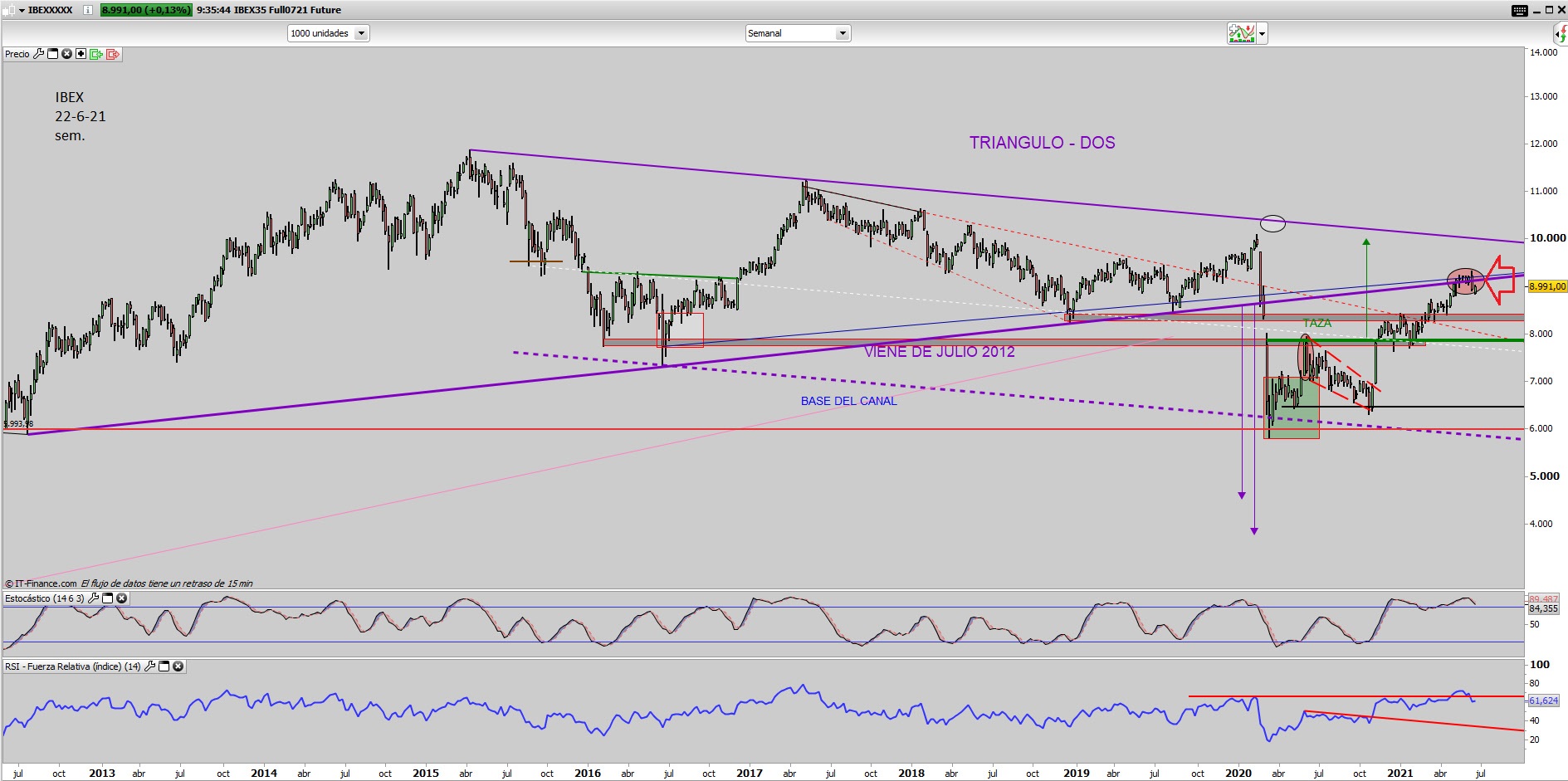The height and width of the screenshot is (781, 1568).
Task: Open the on-screen keyboard icon
Action: pyautogui.click(x=1520, y=10)
